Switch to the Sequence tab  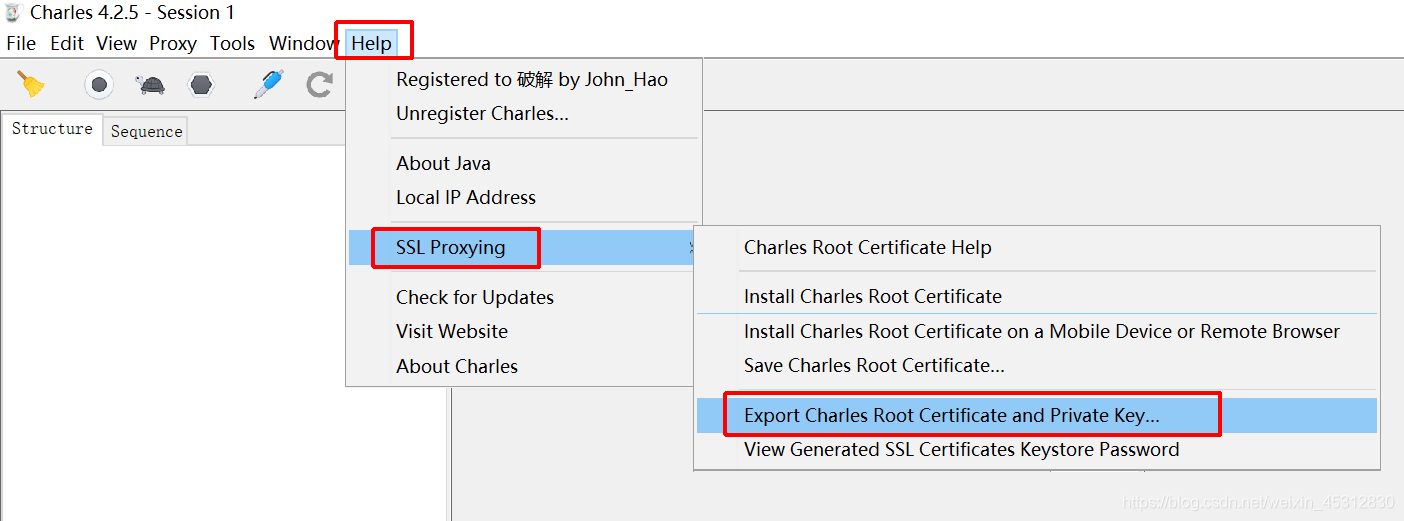tap(146, 131)
